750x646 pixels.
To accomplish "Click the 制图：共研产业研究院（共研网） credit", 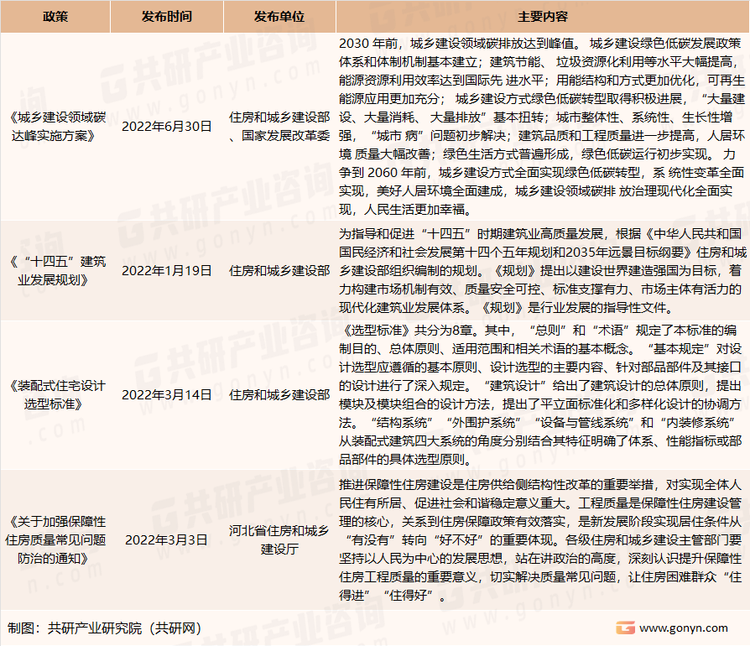I will pyautogui.click(x=105, y=628).
